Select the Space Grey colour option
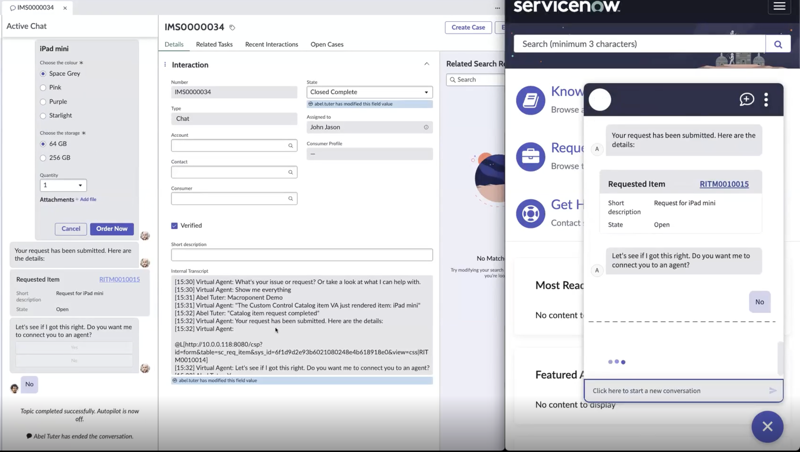The image size is (800, 452). pos(43,73)
